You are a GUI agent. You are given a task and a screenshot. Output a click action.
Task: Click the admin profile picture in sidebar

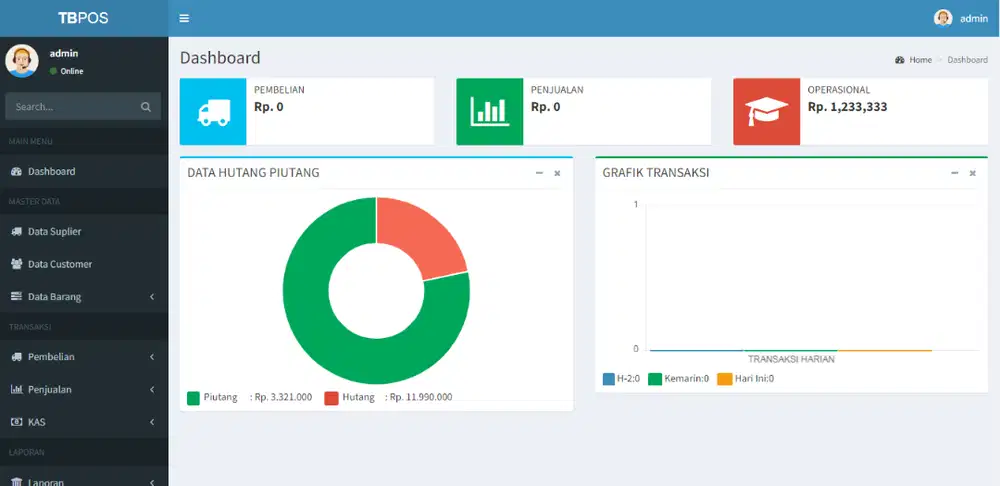(x=22, y=61)
